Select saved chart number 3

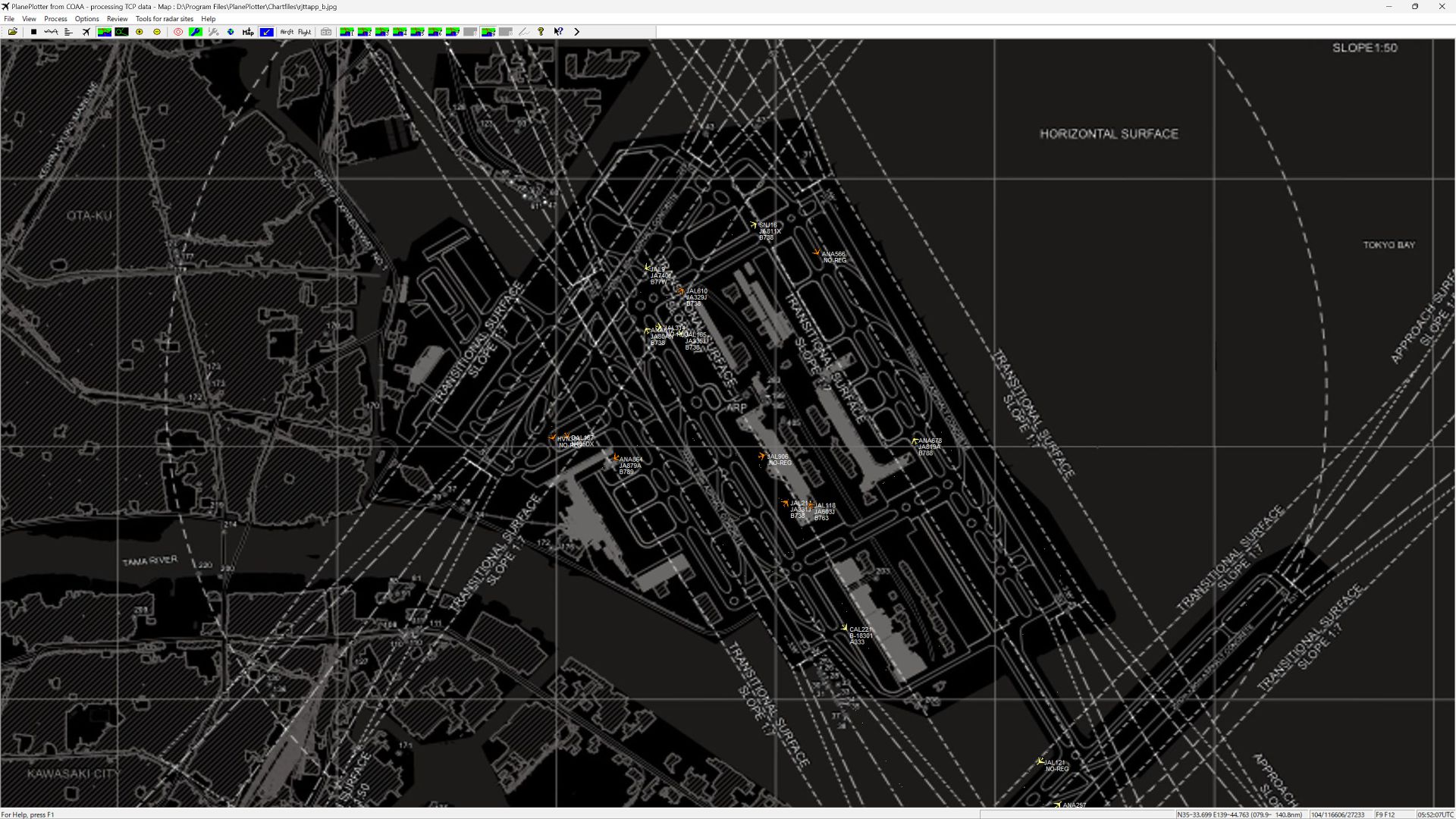click(382, 32)
